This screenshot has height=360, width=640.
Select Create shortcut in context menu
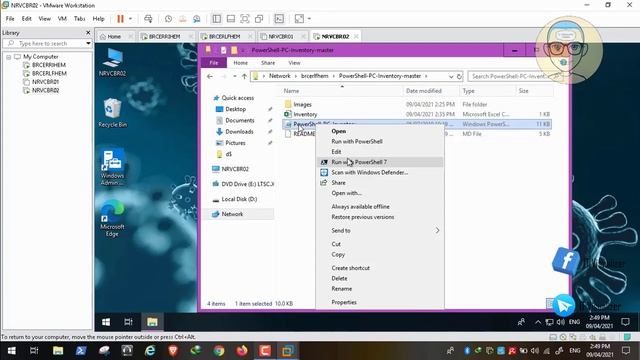[380, 268]
